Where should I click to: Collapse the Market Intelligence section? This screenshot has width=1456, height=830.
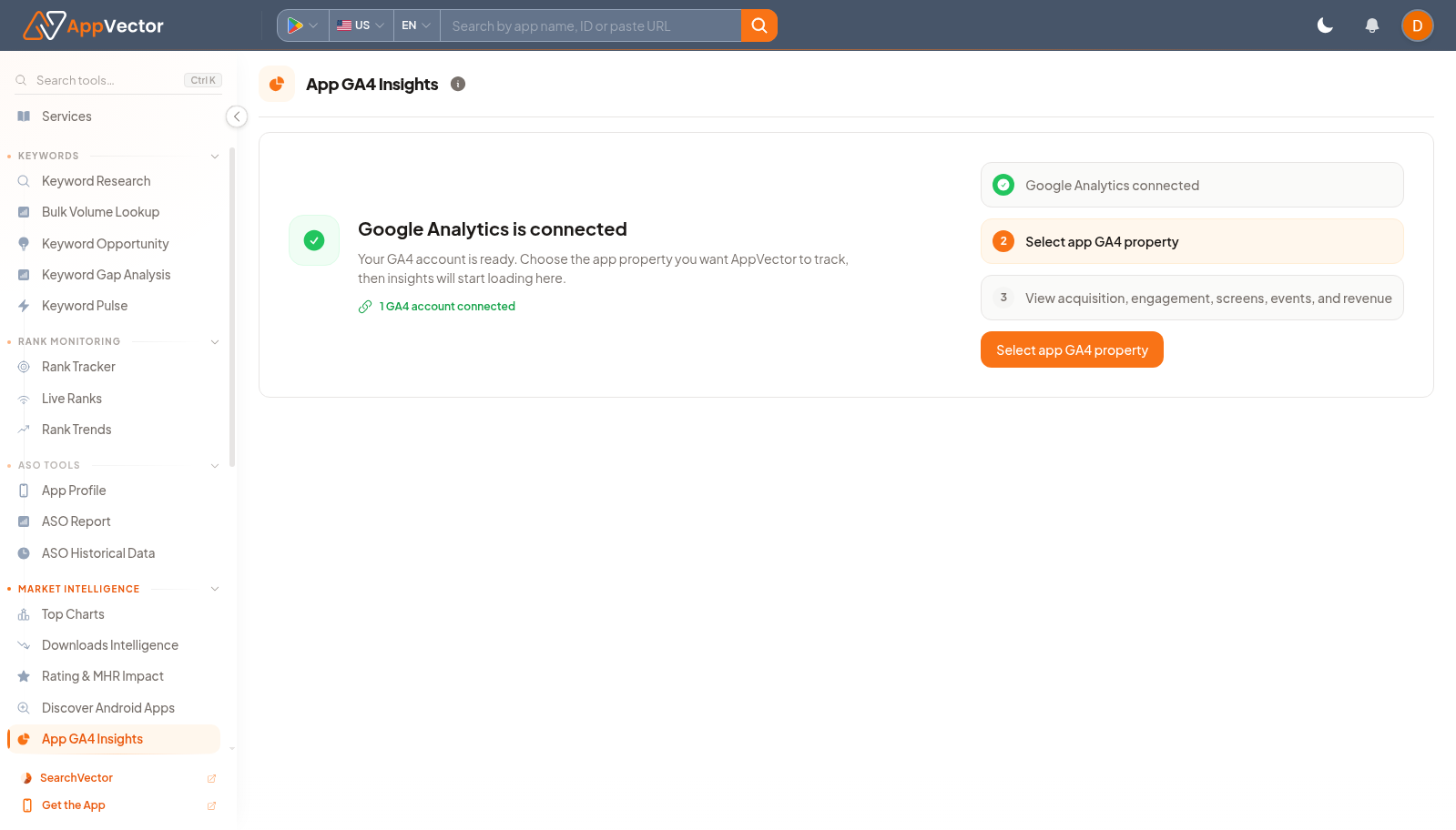pos(215,589)
